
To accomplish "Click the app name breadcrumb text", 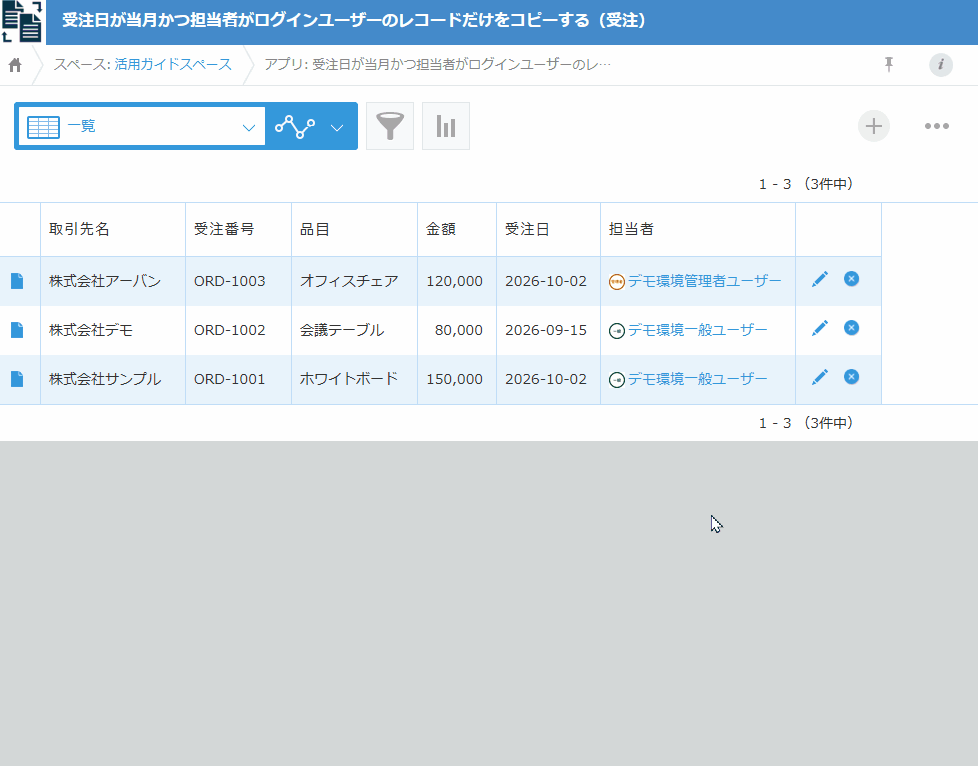I will point(437,64).
